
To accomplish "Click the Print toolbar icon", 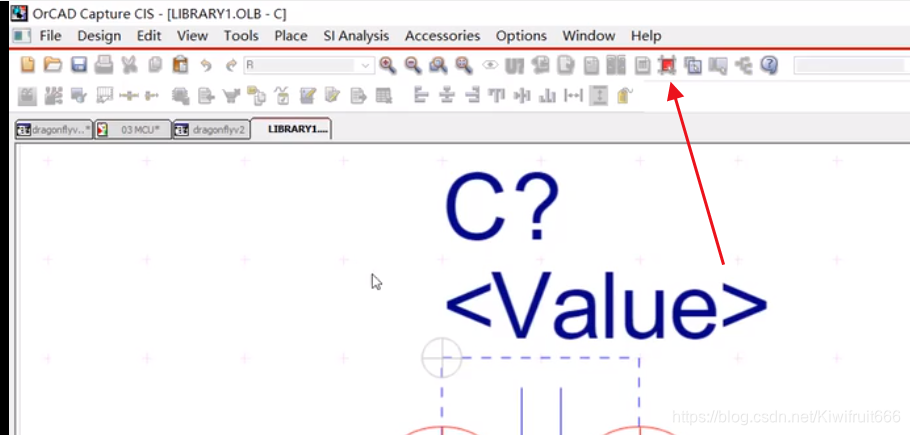I will [x=104, y=65].
